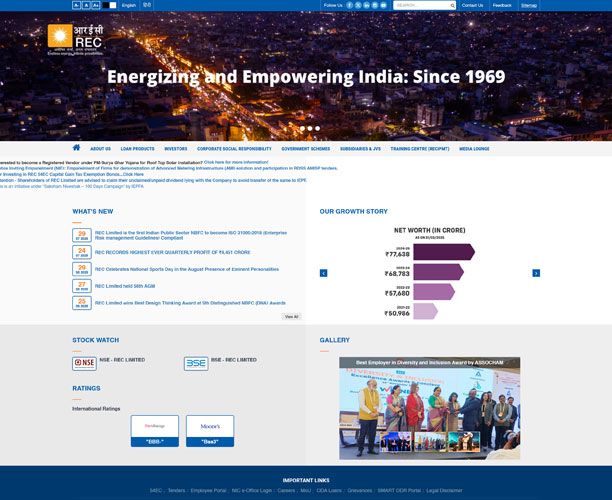Open NSE - REC Limited stock link
The image size is (612, 500).
(x=122, y=360)
